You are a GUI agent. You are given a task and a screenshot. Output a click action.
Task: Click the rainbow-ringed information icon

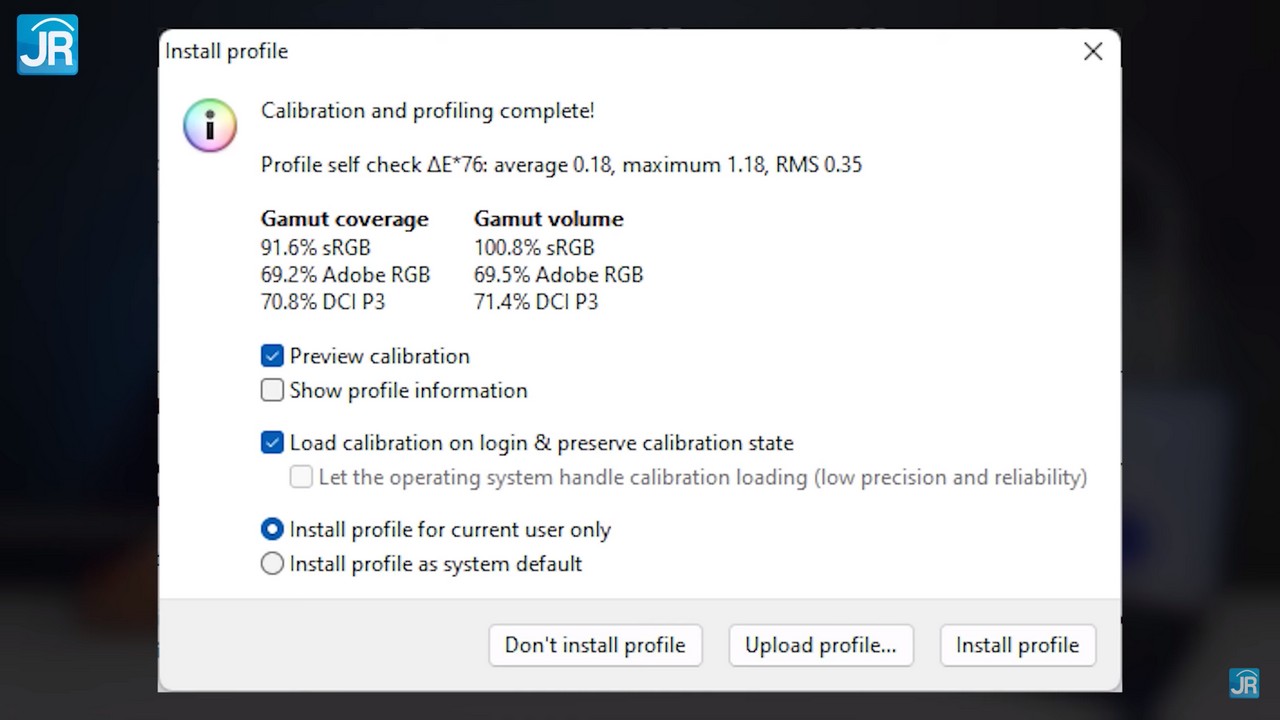click(210, 126)
